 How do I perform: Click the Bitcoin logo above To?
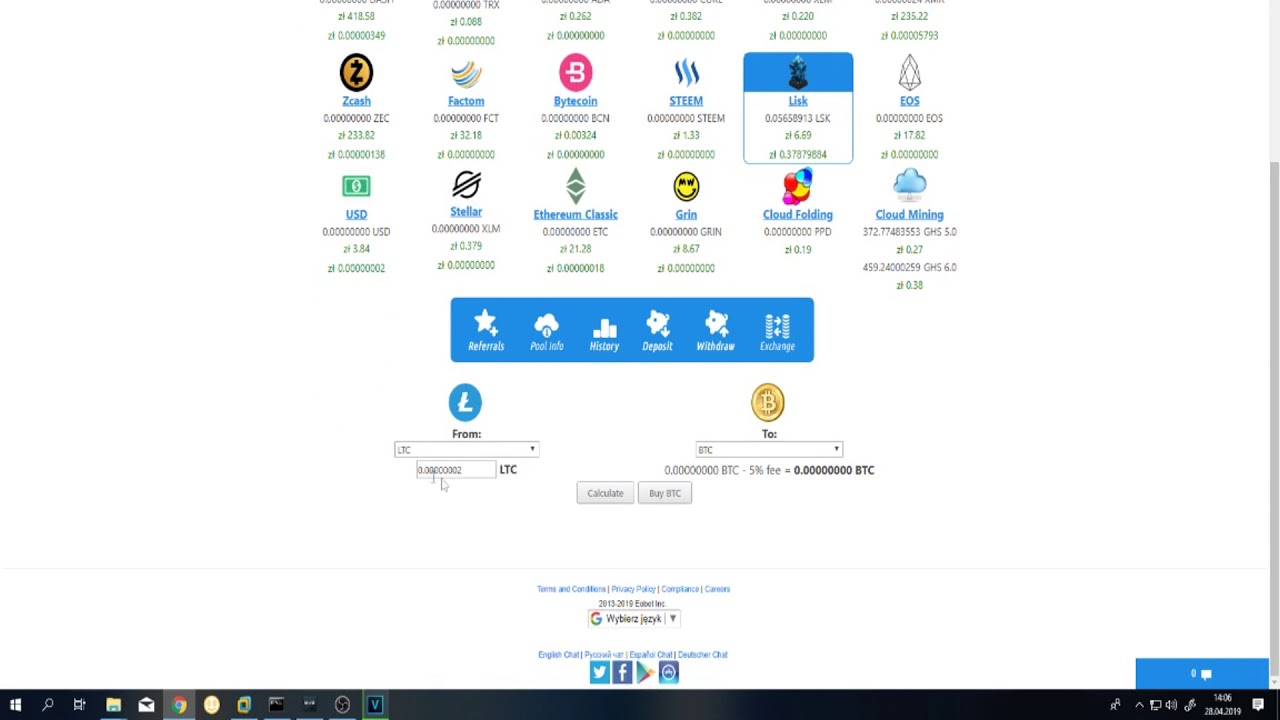[x=768, y=402]
